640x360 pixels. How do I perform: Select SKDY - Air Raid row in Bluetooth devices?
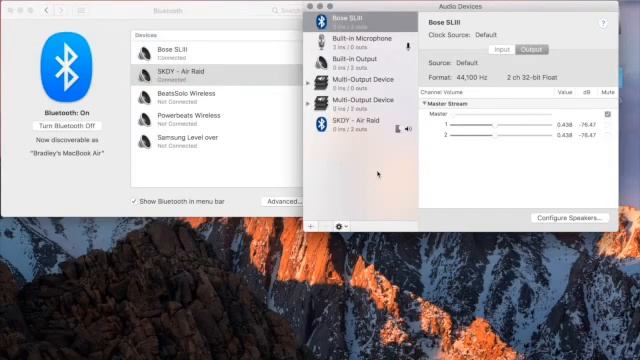click(x=217, y=75)
